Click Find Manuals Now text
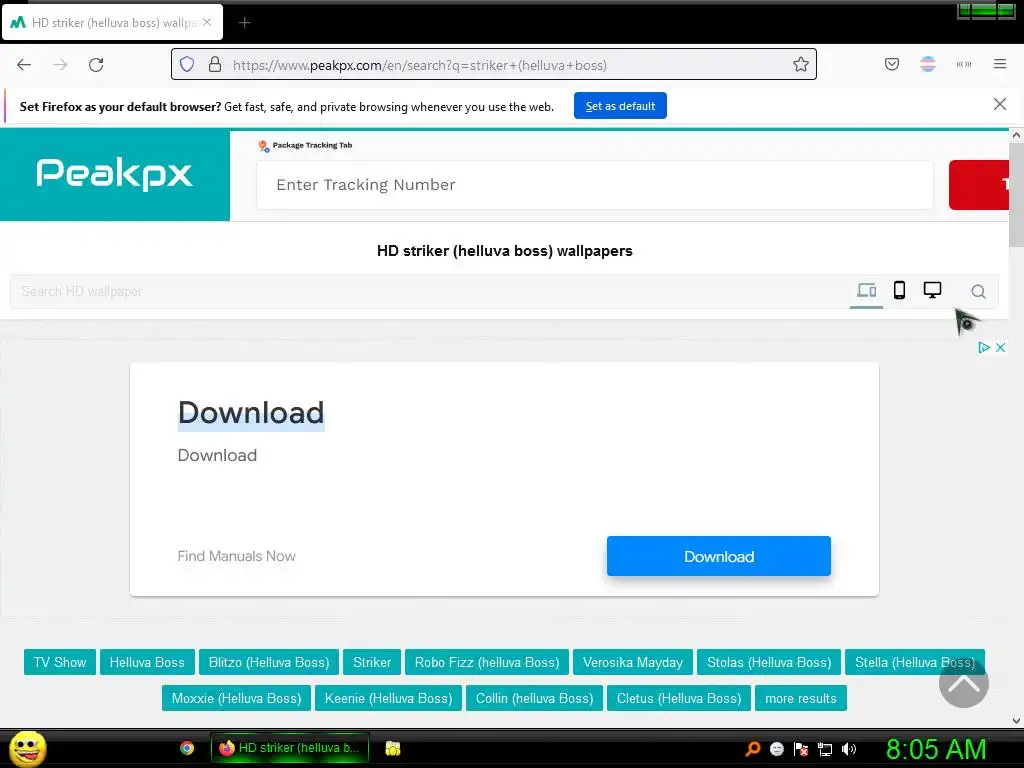The width and height of the screenshot is (1024, 768). pyautogui.click(x=236, y=556)
